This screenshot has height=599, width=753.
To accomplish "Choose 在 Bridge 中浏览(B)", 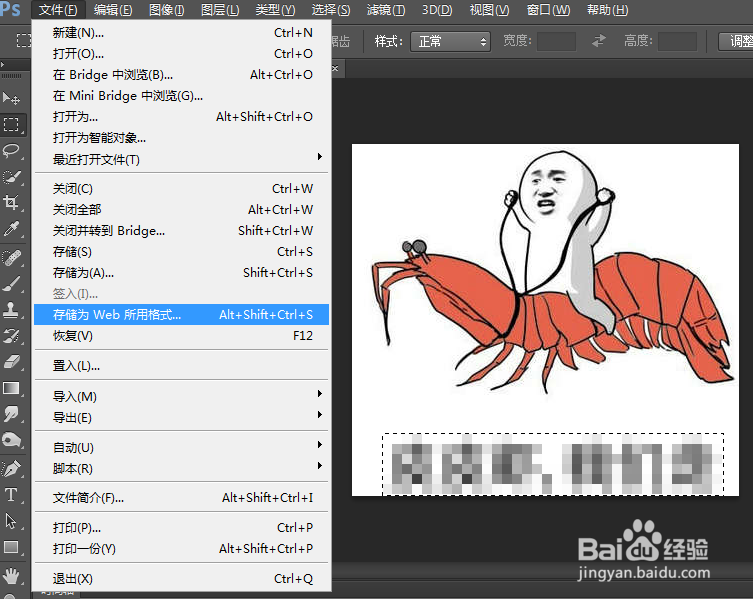I will pyautogui.click(x=182, y=75).
